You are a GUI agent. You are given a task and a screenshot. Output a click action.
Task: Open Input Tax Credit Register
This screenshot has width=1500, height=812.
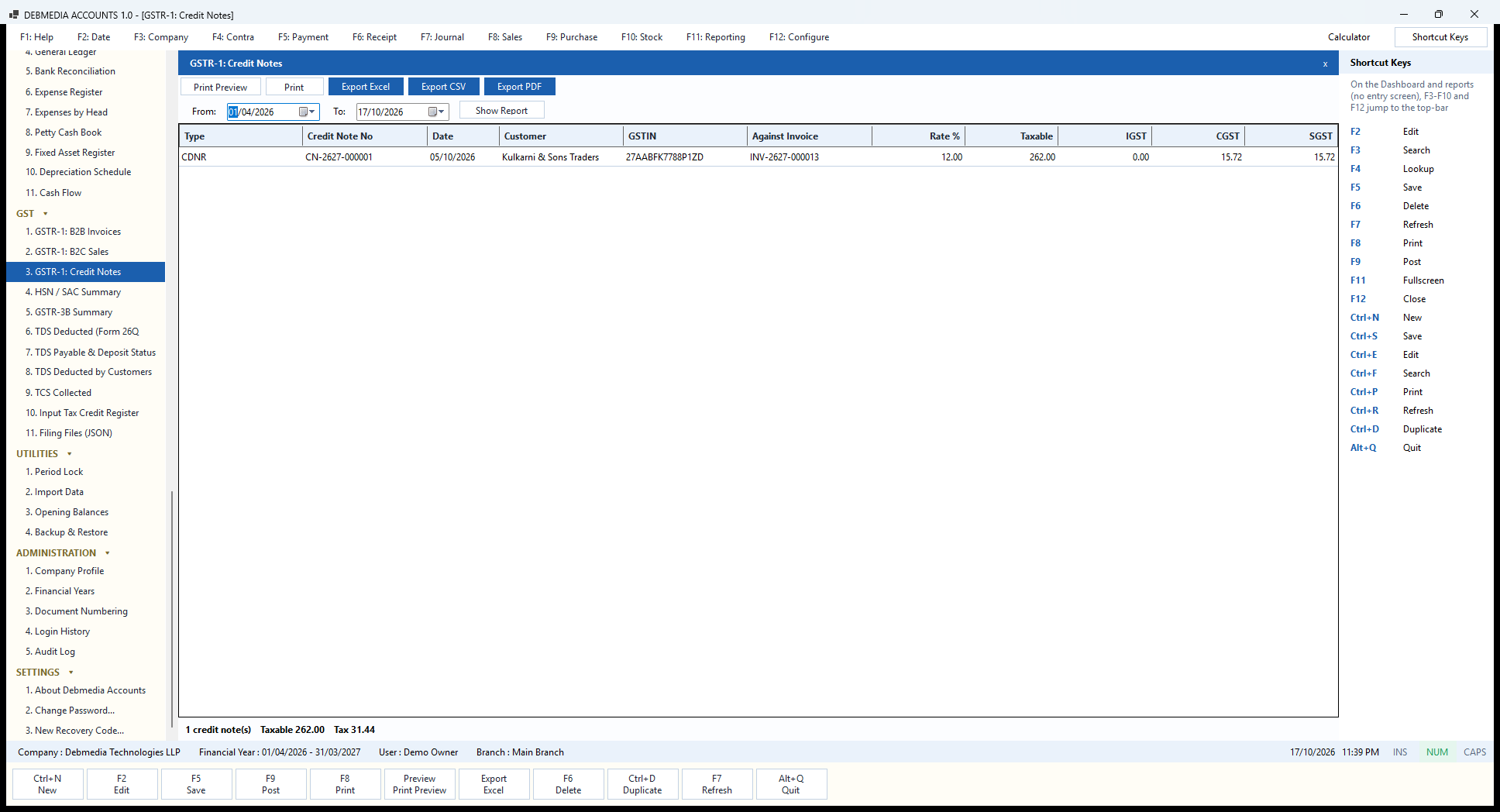point(85,413)
